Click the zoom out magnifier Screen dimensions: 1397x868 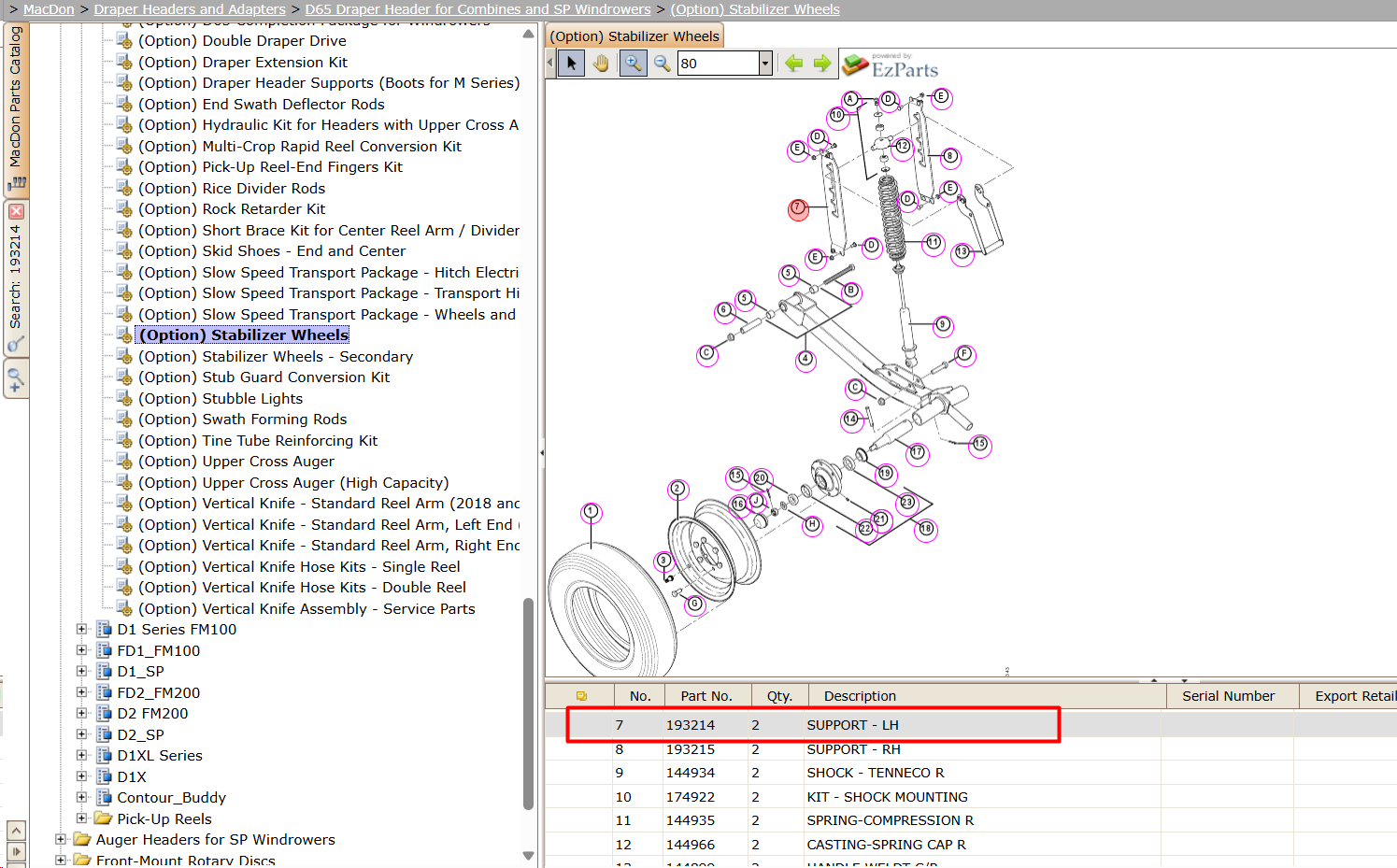tap(662, 64)
